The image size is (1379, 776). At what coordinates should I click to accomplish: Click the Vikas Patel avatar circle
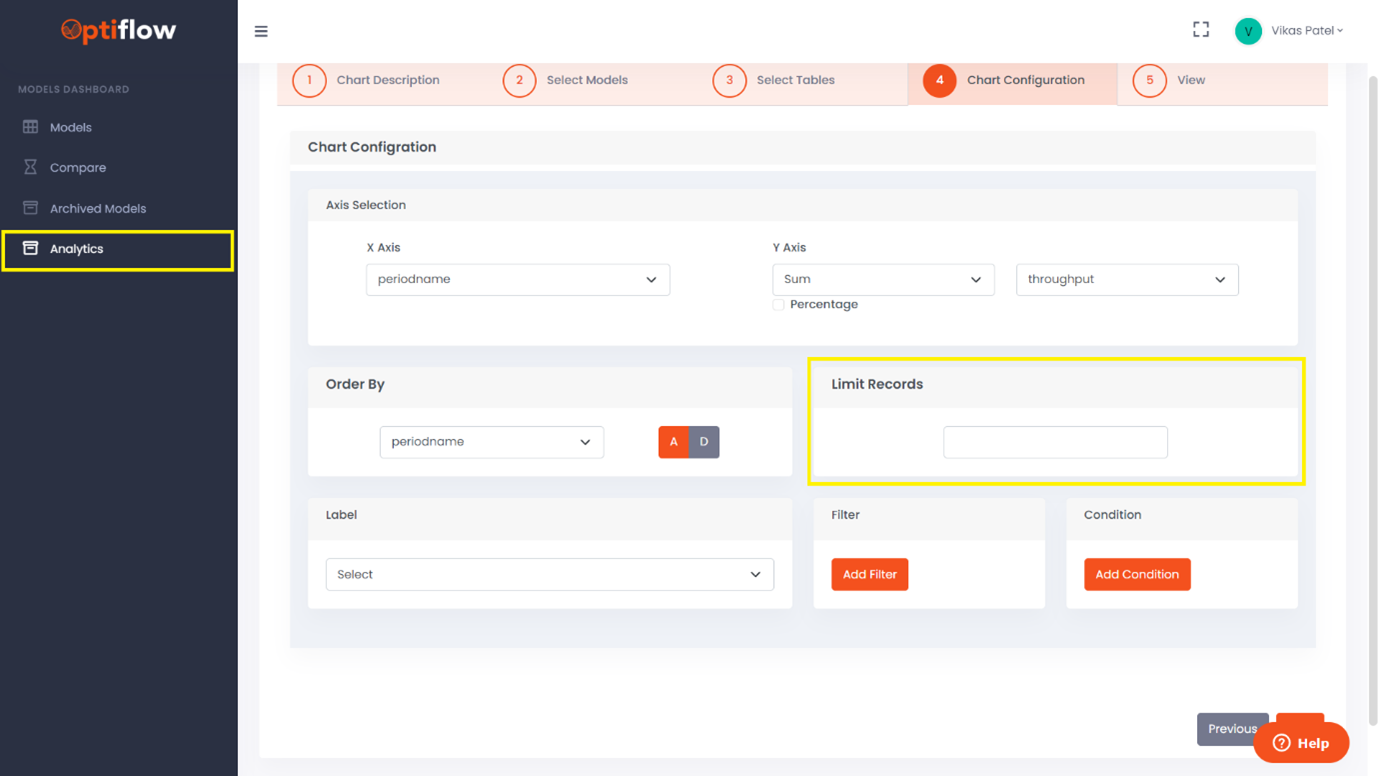pyautogui.click(x=1247, y=31)
